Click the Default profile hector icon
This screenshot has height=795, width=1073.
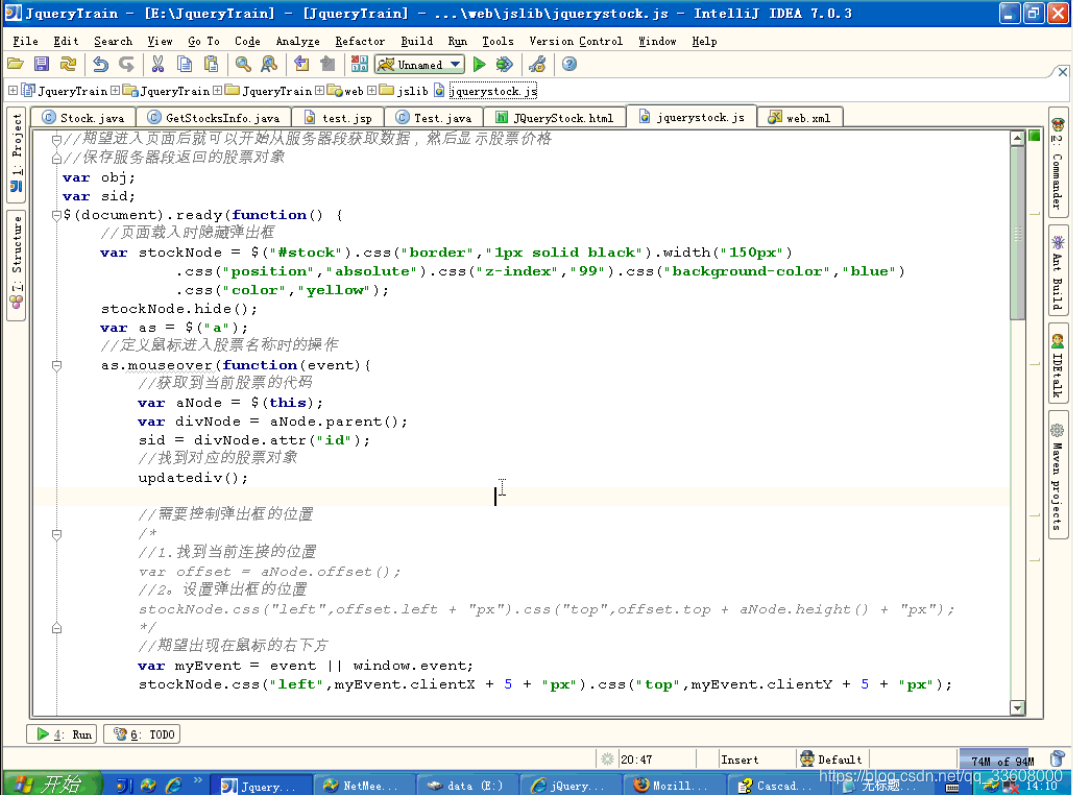pyautogui.click(x=807, y=759)
